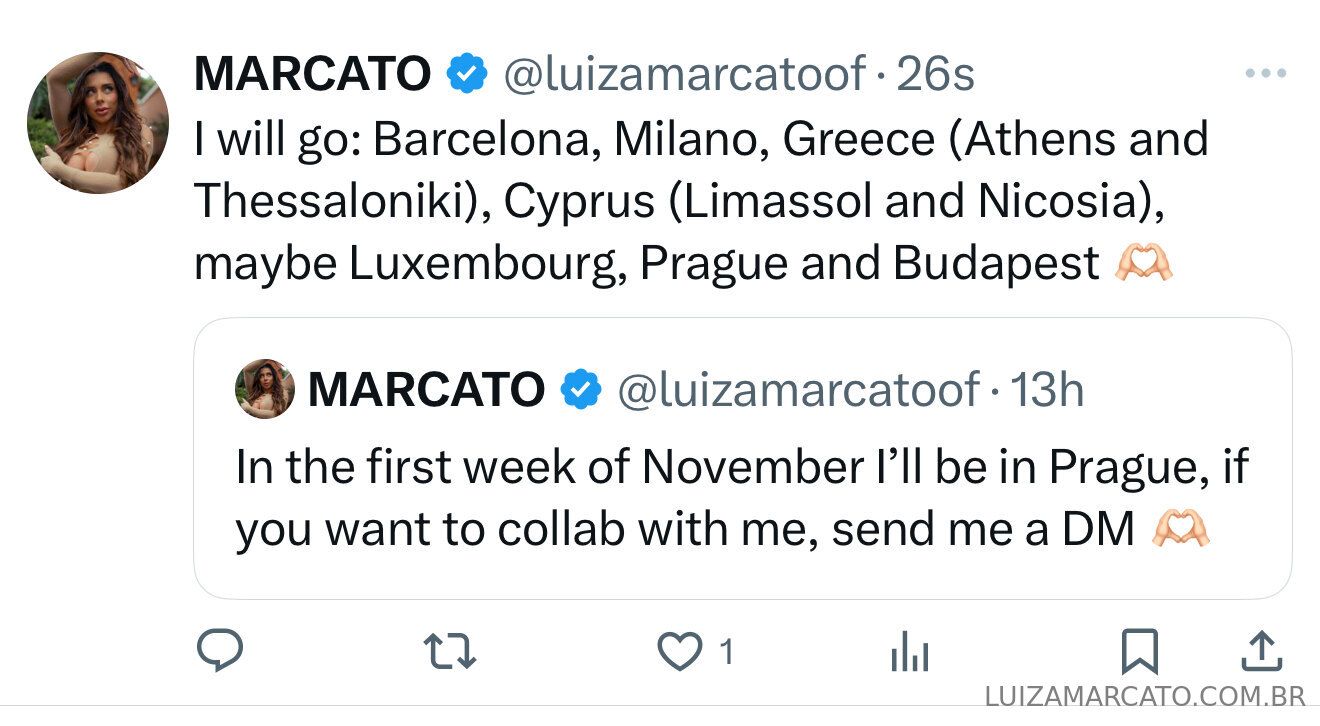Open the MARCATO display name on the main tweet
This screenshot has height=726, width=1320.
[x=312, y=74]
